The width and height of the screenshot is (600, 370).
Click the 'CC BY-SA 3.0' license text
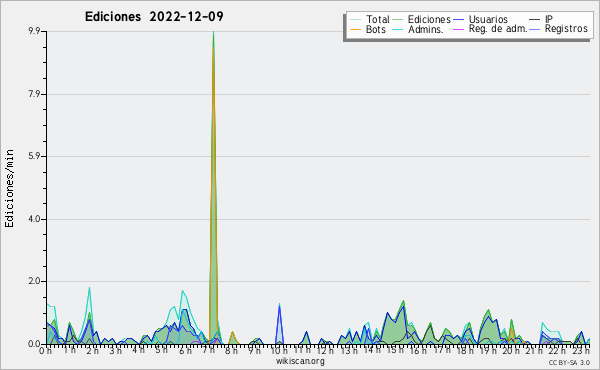pos(569,362)
